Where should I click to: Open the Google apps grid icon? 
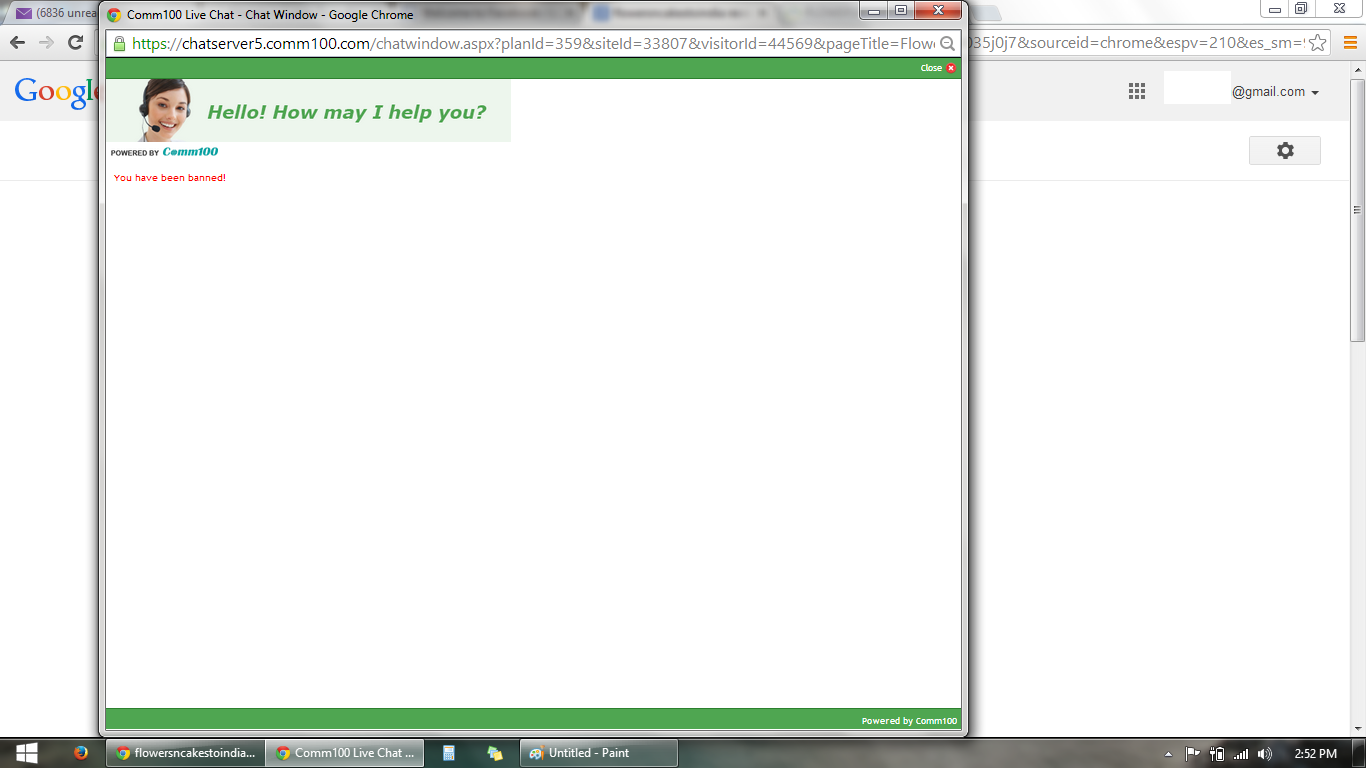(x=1137, y=92)
